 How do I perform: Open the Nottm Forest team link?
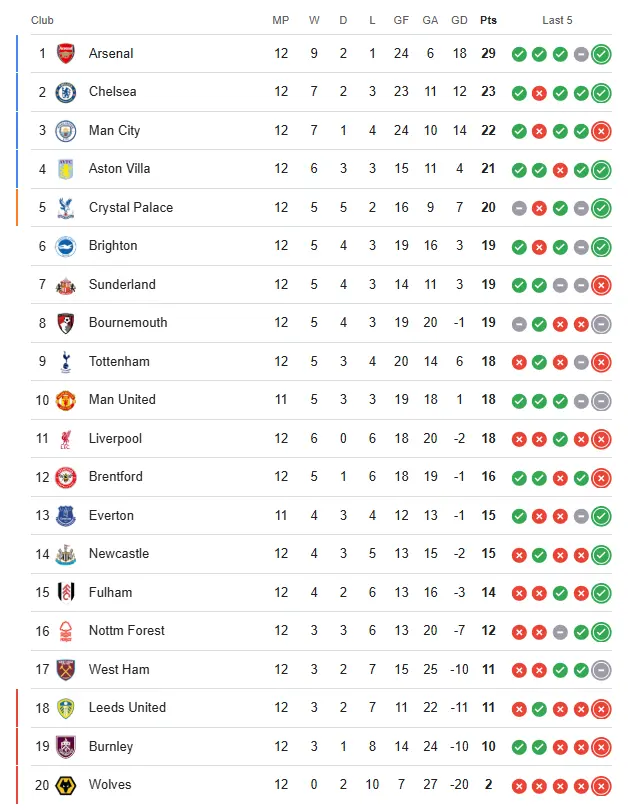pyautogui.click(x=126, y=631)
